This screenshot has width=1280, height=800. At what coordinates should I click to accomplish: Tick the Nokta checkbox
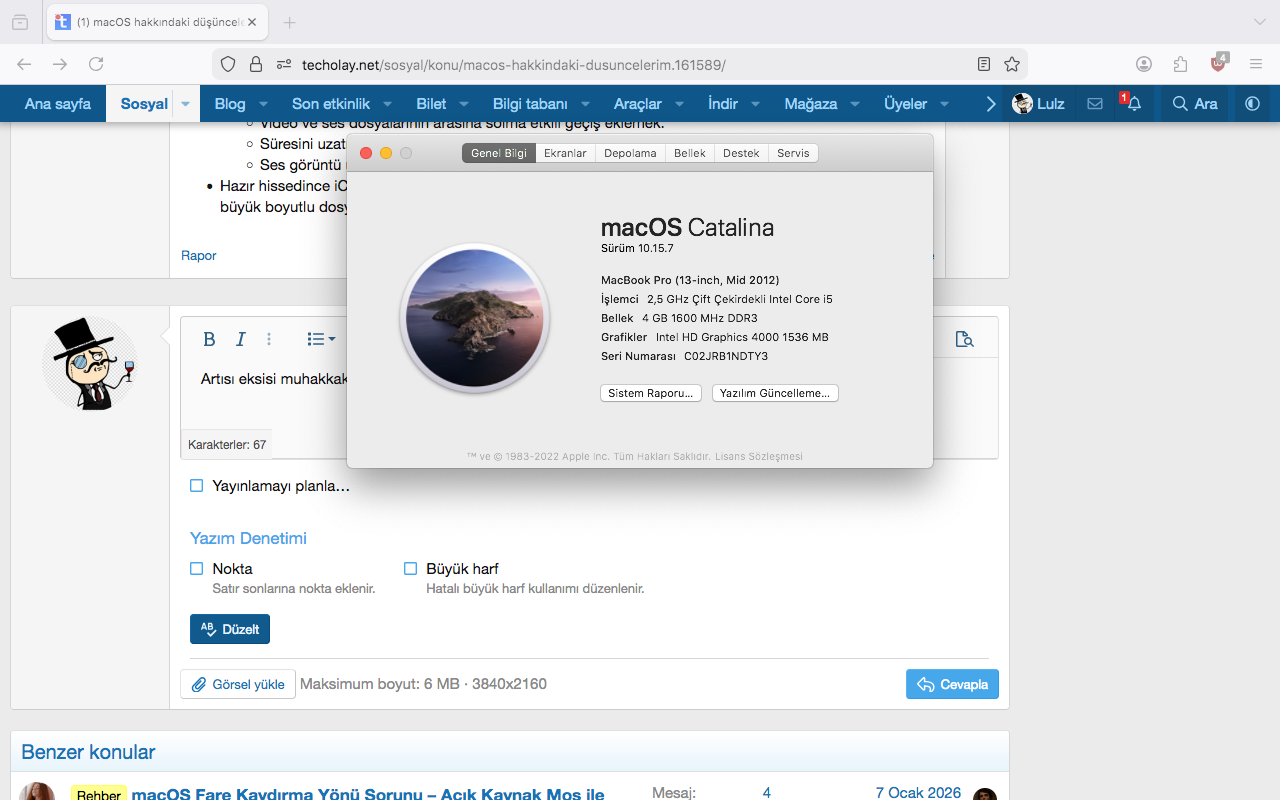pyautogui.click(x=197, y=568)
